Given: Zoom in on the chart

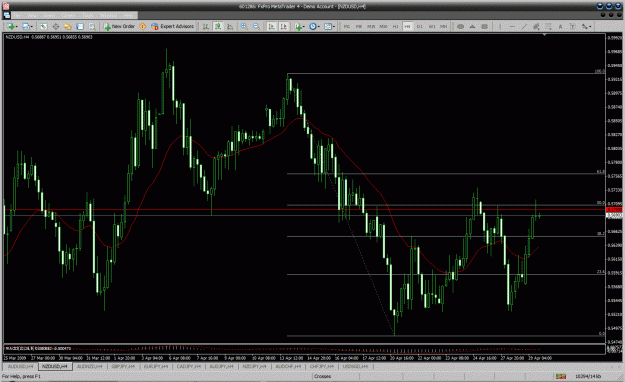Looking at the screenshot, I should pos(244,26).
